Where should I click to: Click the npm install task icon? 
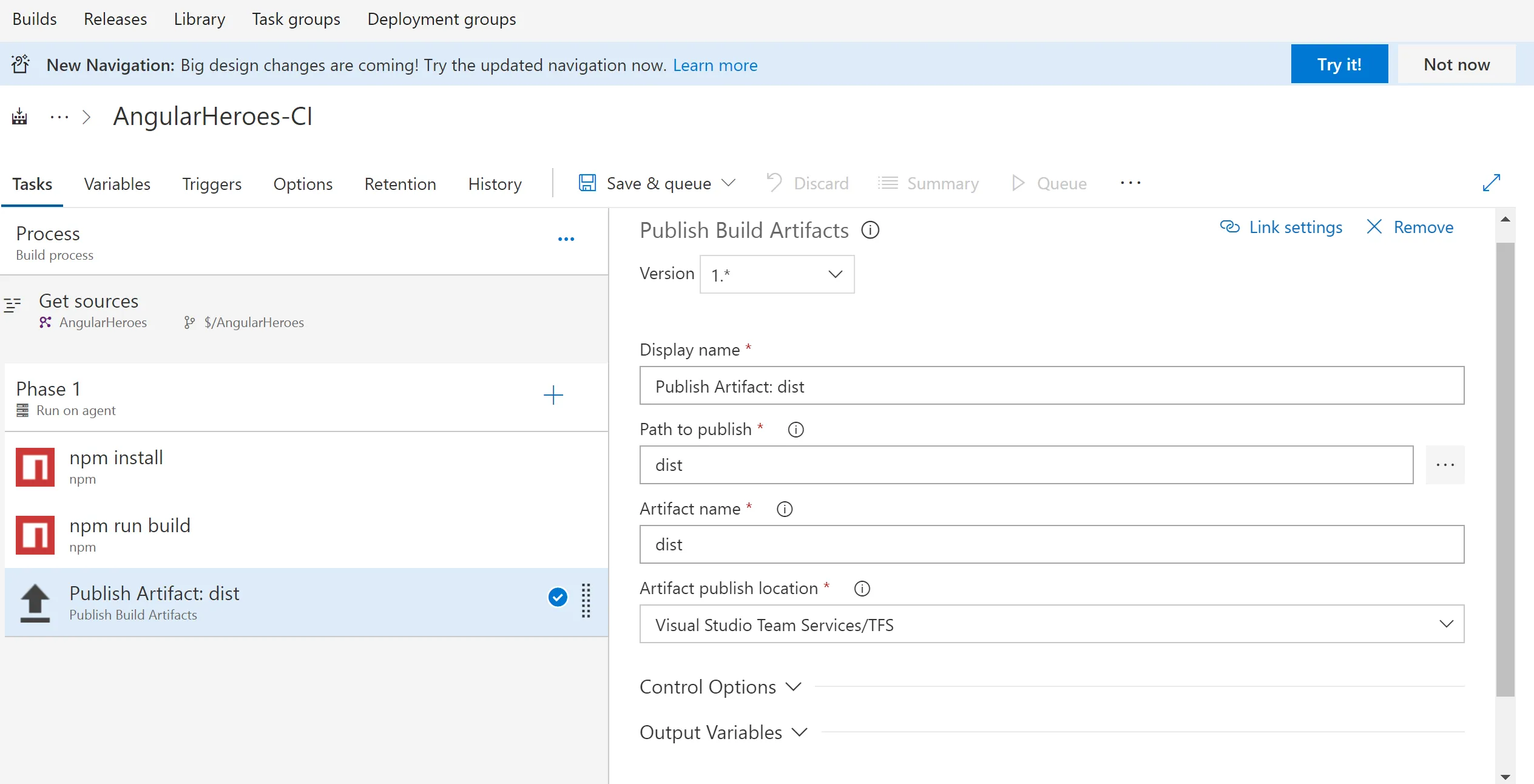(35, 467)
